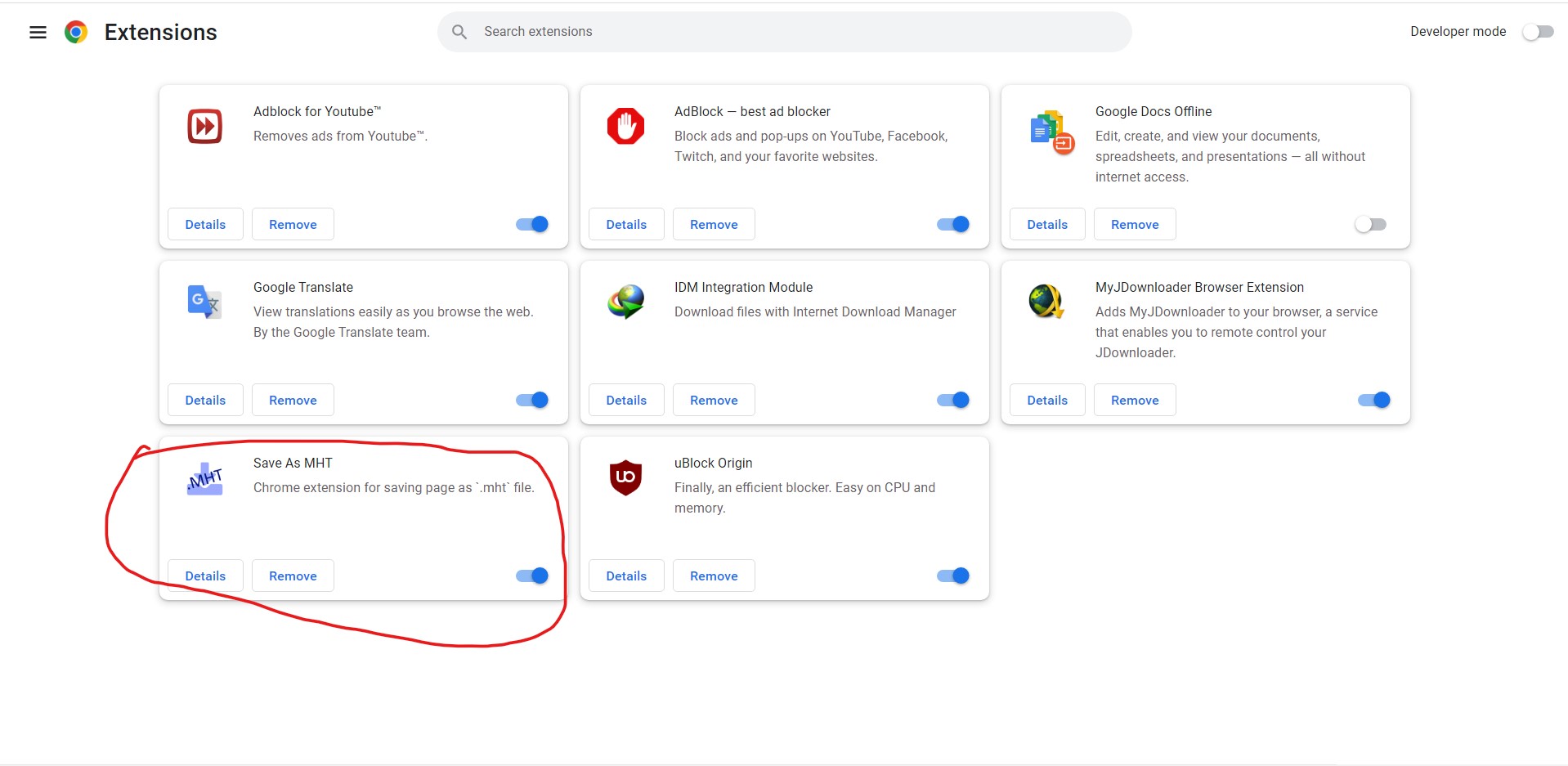Open the hamburger main menu
Screen dimensions: 1568x766
point(38,33)
